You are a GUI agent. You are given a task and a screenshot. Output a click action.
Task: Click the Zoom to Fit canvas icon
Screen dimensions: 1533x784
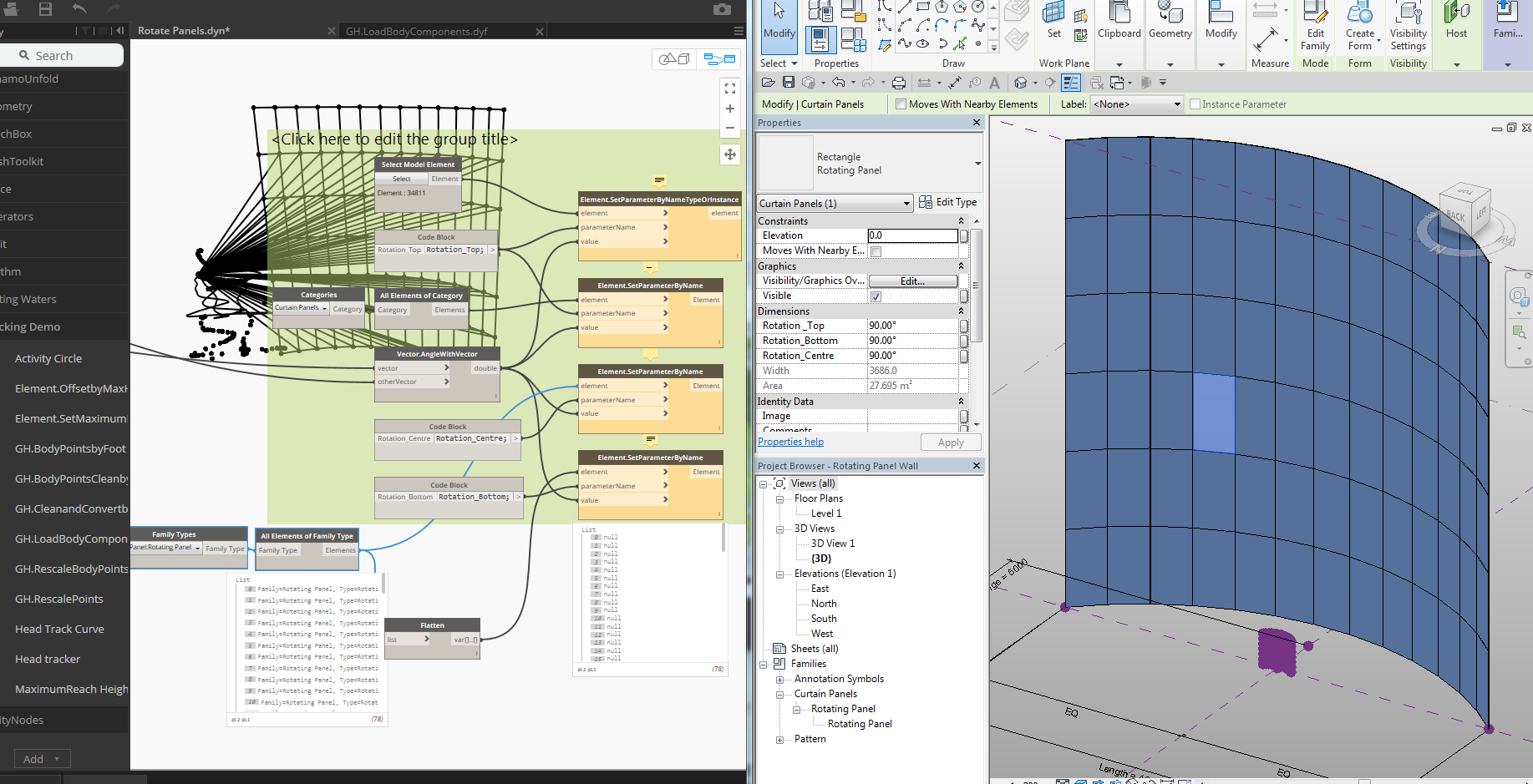[729, 89]
